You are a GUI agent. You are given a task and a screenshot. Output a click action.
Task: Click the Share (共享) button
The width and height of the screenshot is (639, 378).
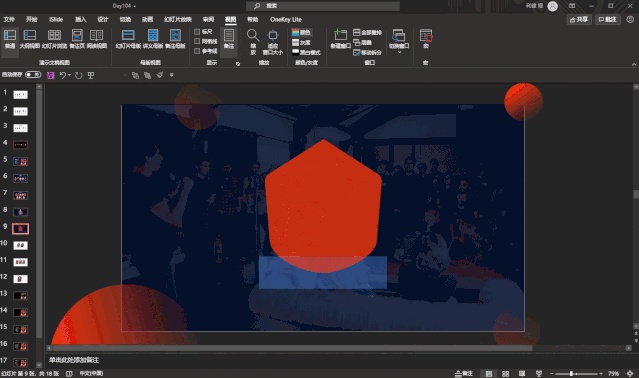point(579,20)
